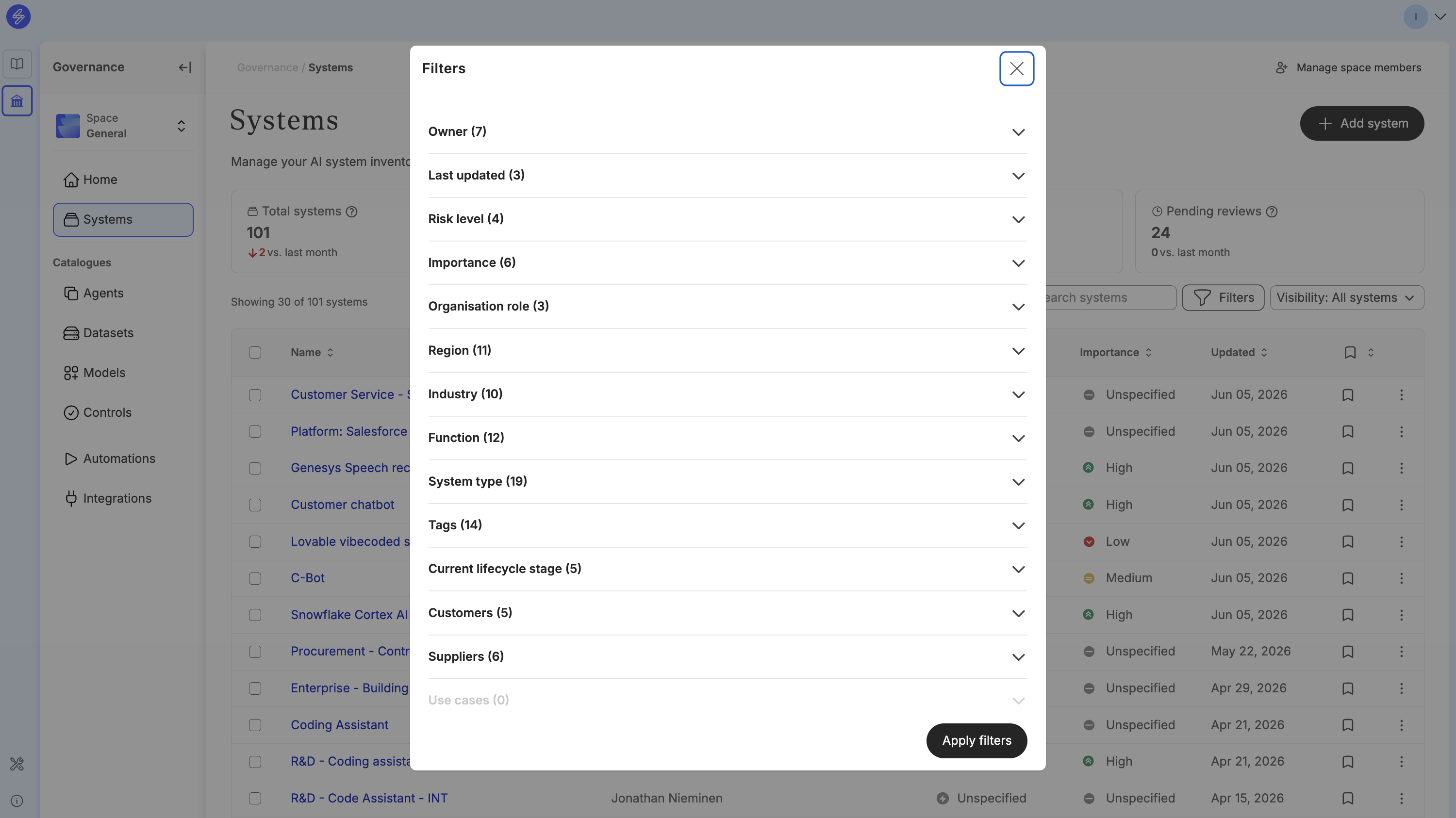Click the app logo icon
This screenshot has height=818, width=1456.
point(18,16)
